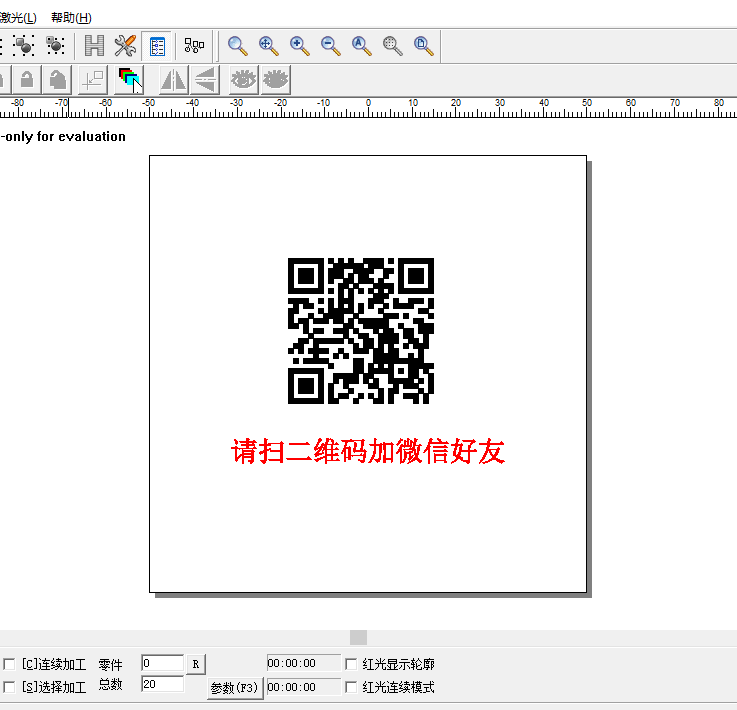
Task: Click the zoom all objects magnifier
Action: (361, 46)
